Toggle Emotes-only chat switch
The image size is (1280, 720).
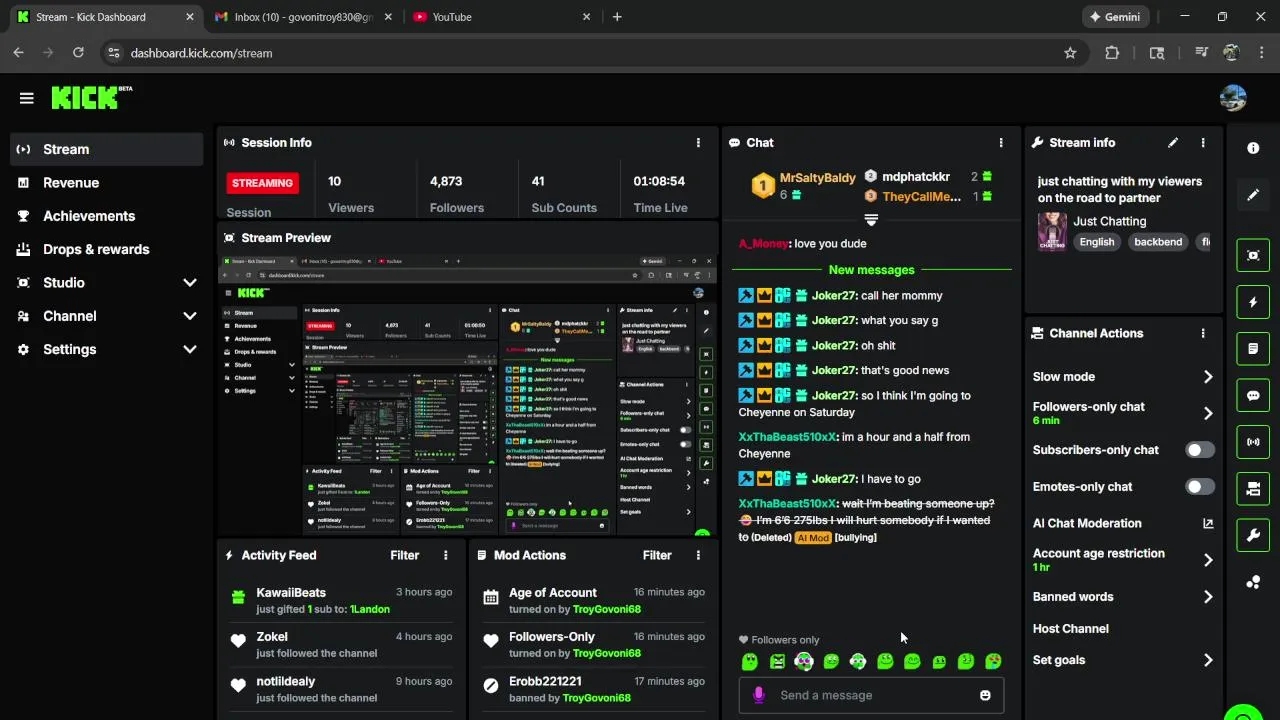tap(1200, 487)
